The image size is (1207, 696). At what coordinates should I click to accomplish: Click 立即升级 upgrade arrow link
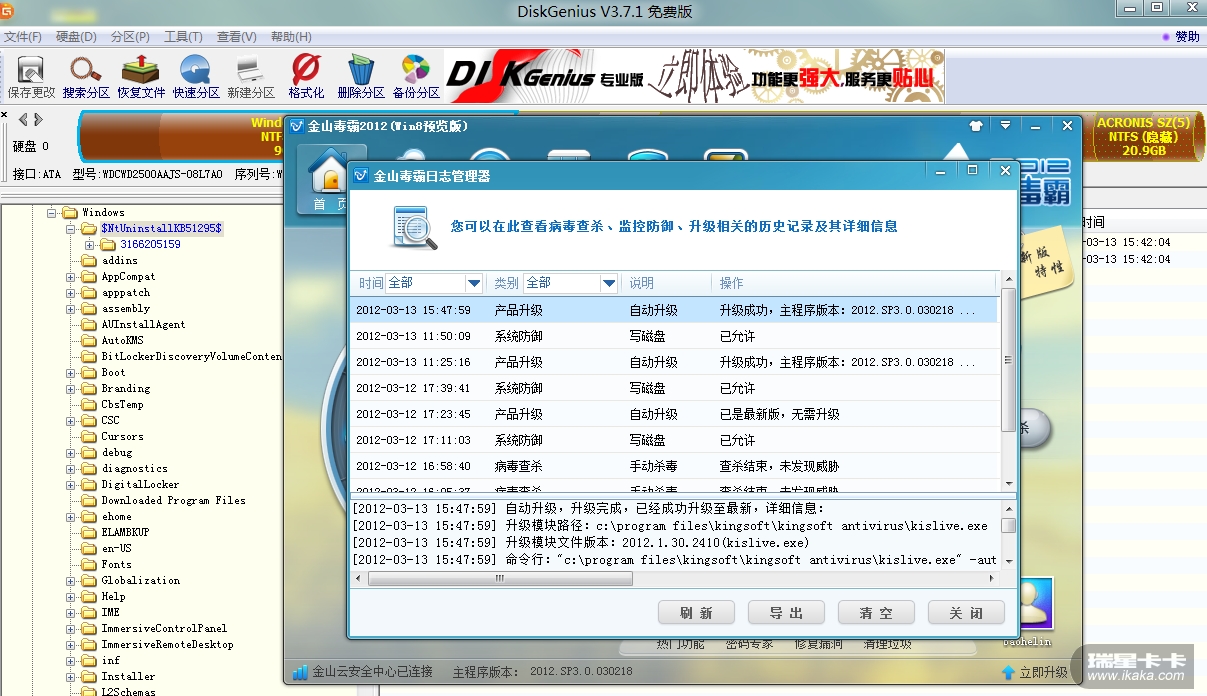pos(1034,672)
